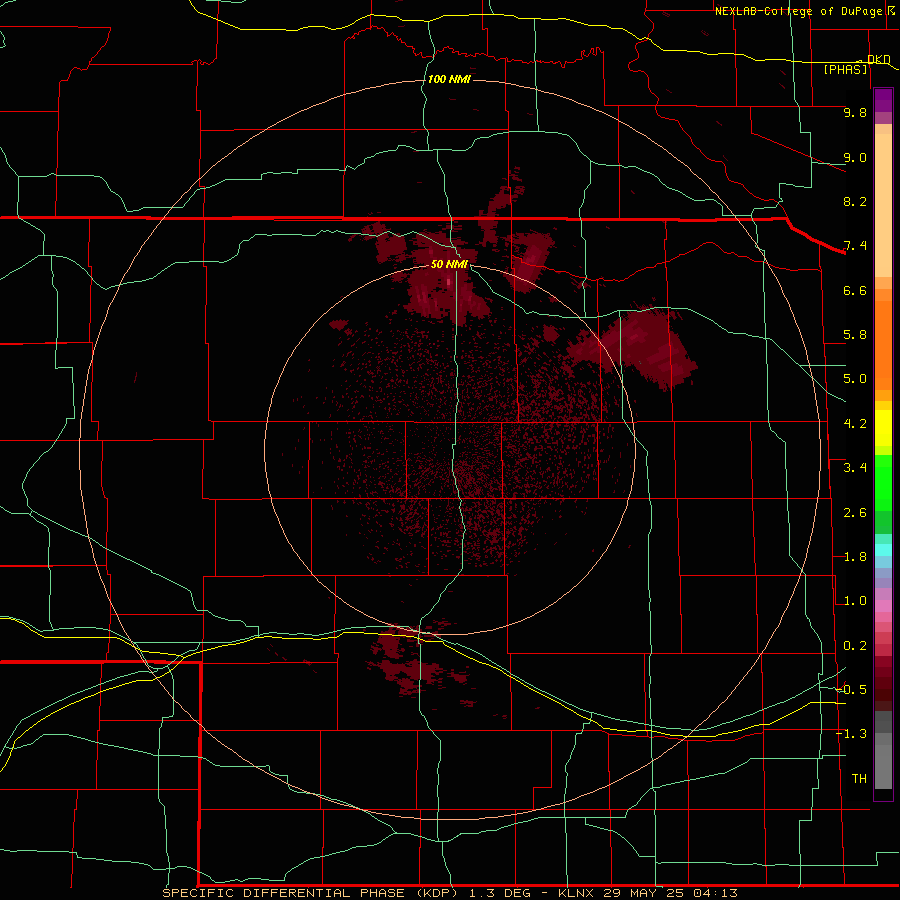The width and height of the screenshot is (900, 900).
Task: Click the 3.4 color scale value
Action: (855, 468)
